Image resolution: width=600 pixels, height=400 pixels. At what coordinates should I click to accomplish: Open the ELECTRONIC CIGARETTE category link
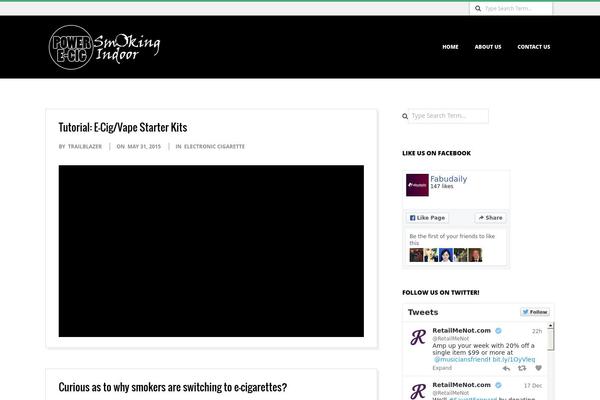214,147
